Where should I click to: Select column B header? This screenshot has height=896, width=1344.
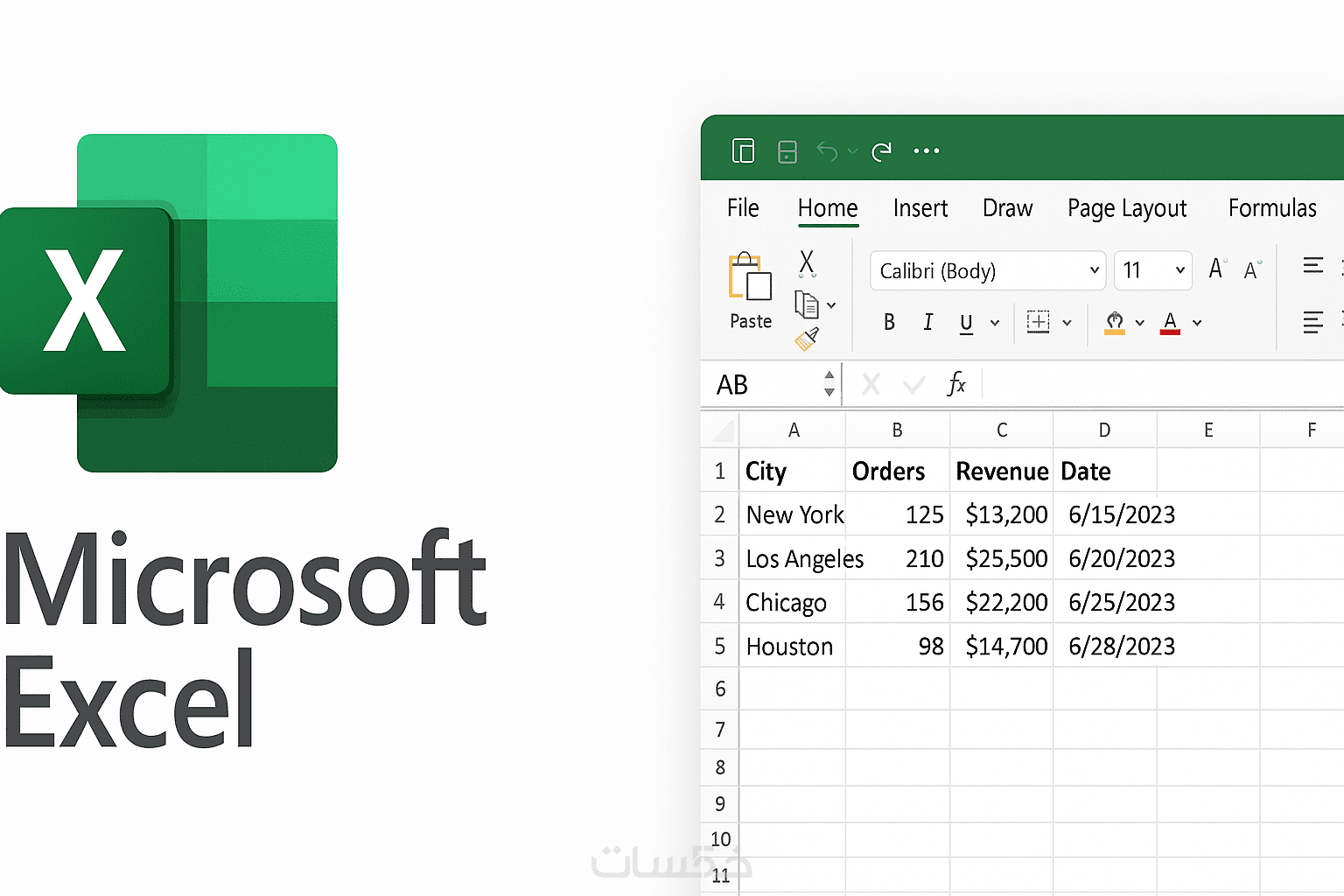[897, 430]
